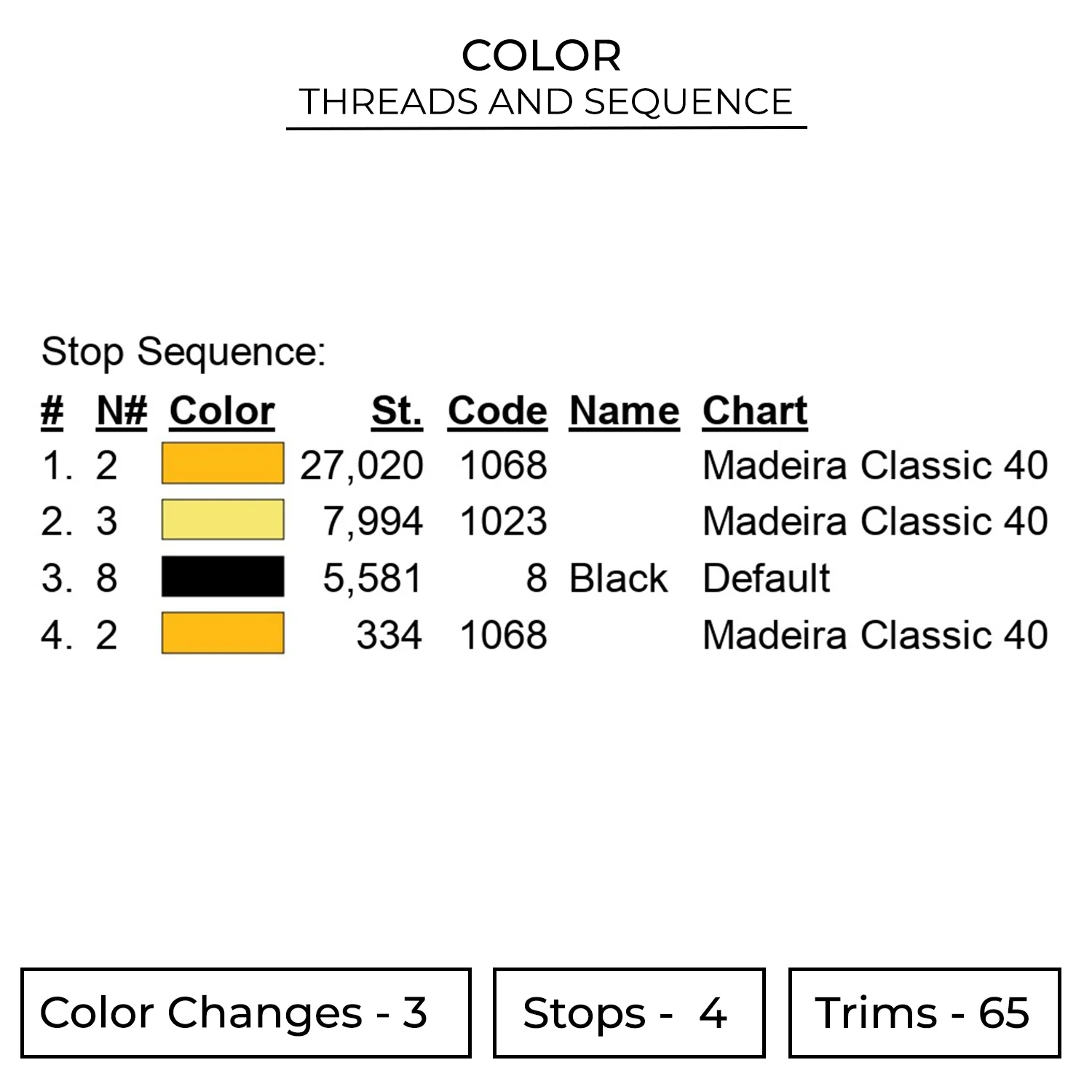This screenshot has height=1092, width=1092.
Task: Click the black color swatch
Action: (x=223, y=577)
